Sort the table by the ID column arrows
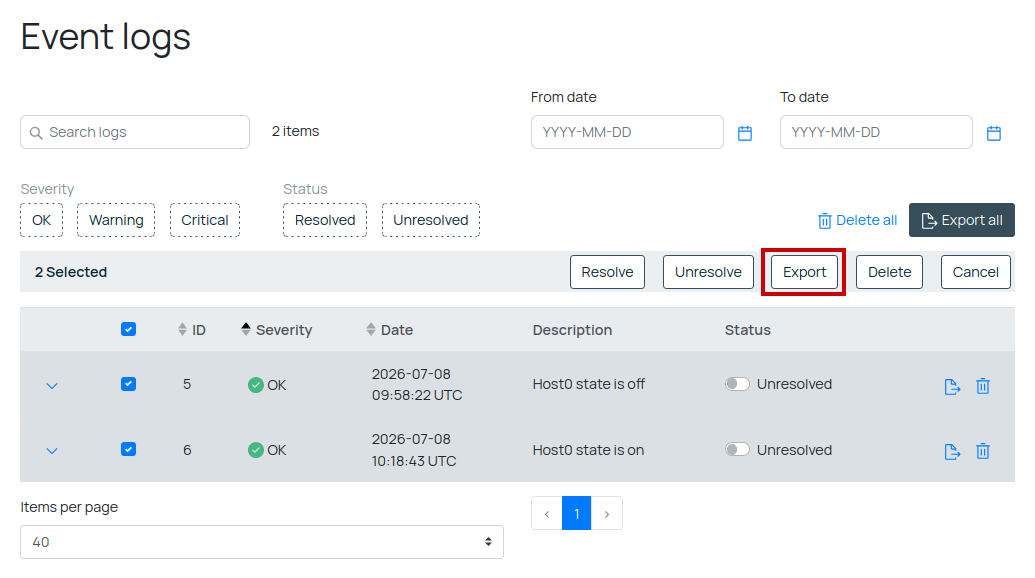This screenshot has height=578, width=1035. [x=182, y=329]
